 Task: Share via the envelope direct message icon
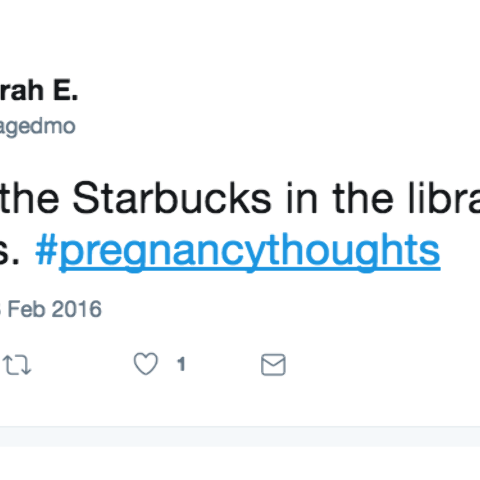tap(273, 365)
